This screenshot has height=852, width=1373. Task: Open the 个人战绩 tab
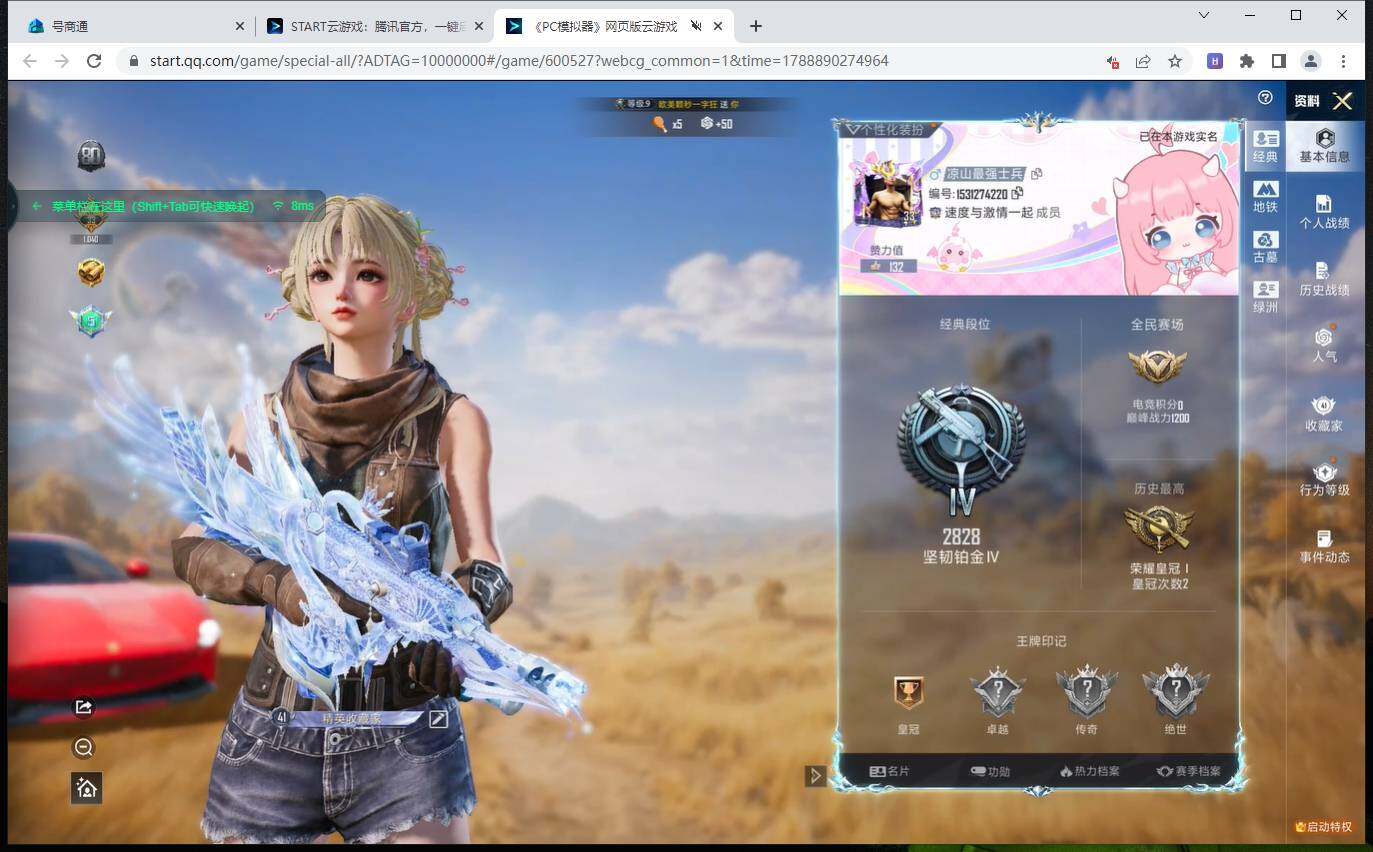coord(1325,212)
